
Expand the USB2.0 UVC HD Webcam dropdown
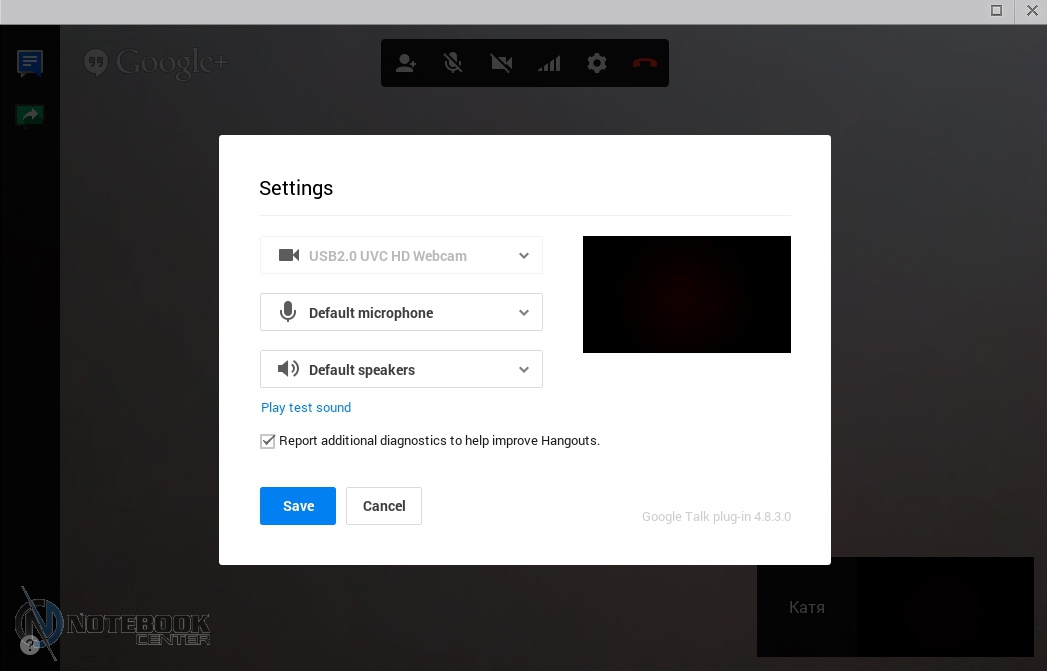point(401,256)
